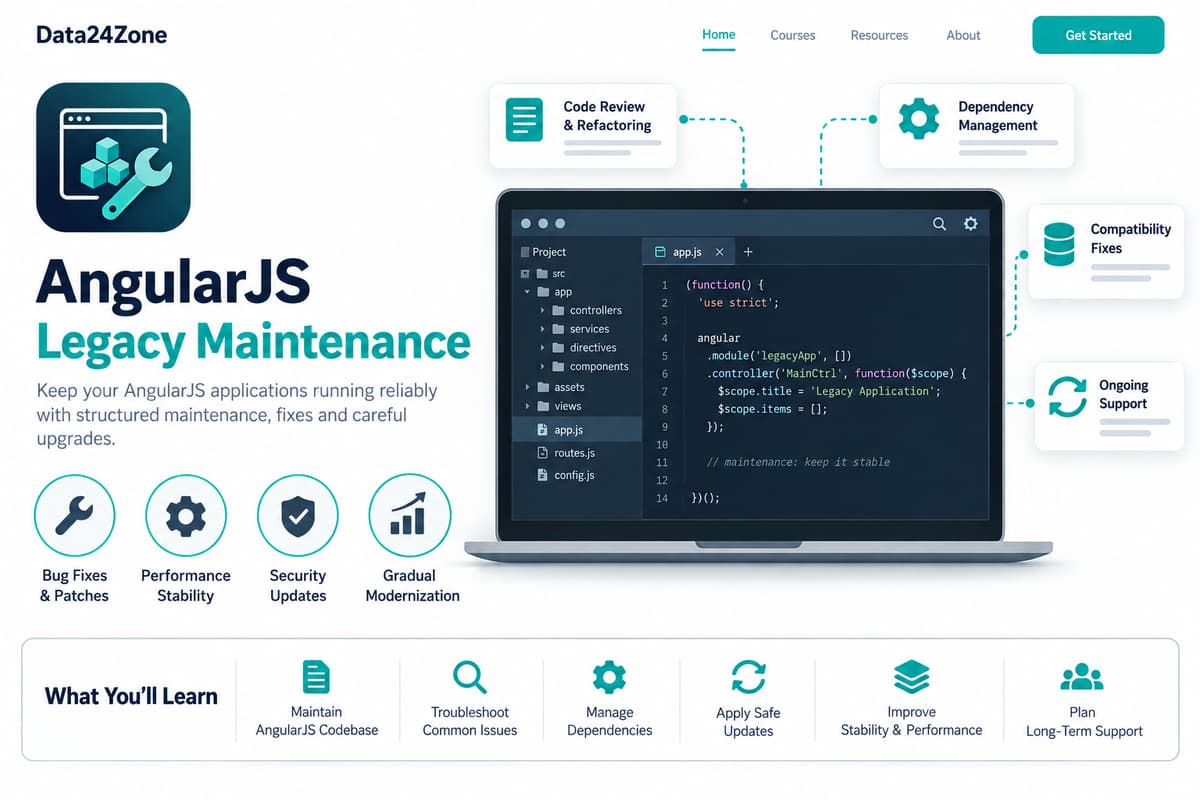Click the Manage Dependencies gear icon
Screen dimensions: 1200x800
pyautogui.click(x=609, y=677)
